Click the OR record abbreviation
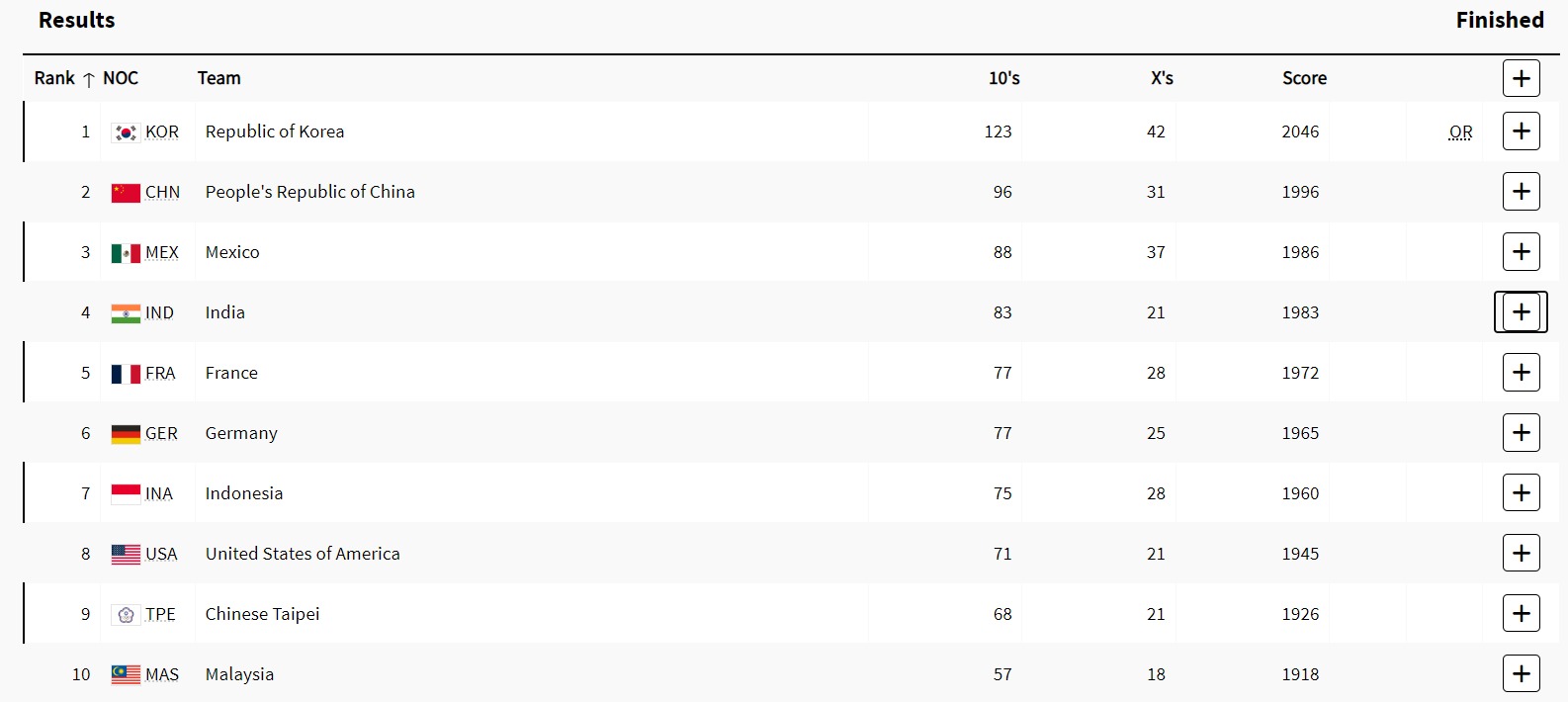This screenshot has width=1568, height=702. click(1460, 132)
